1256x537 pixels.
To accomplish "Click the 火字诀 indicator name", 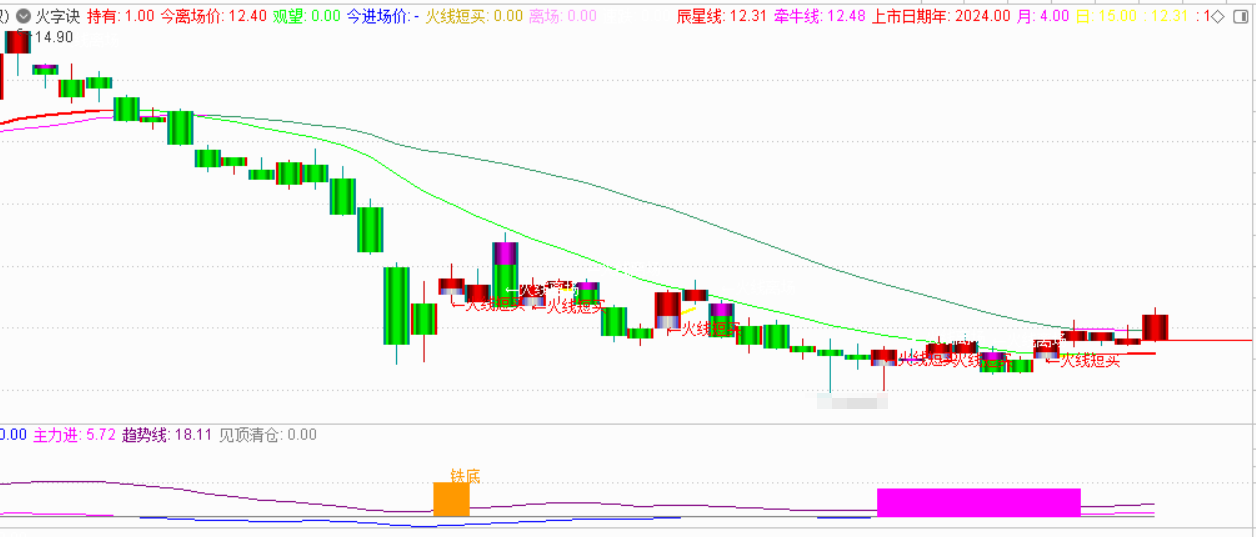I will click(57, 16).
